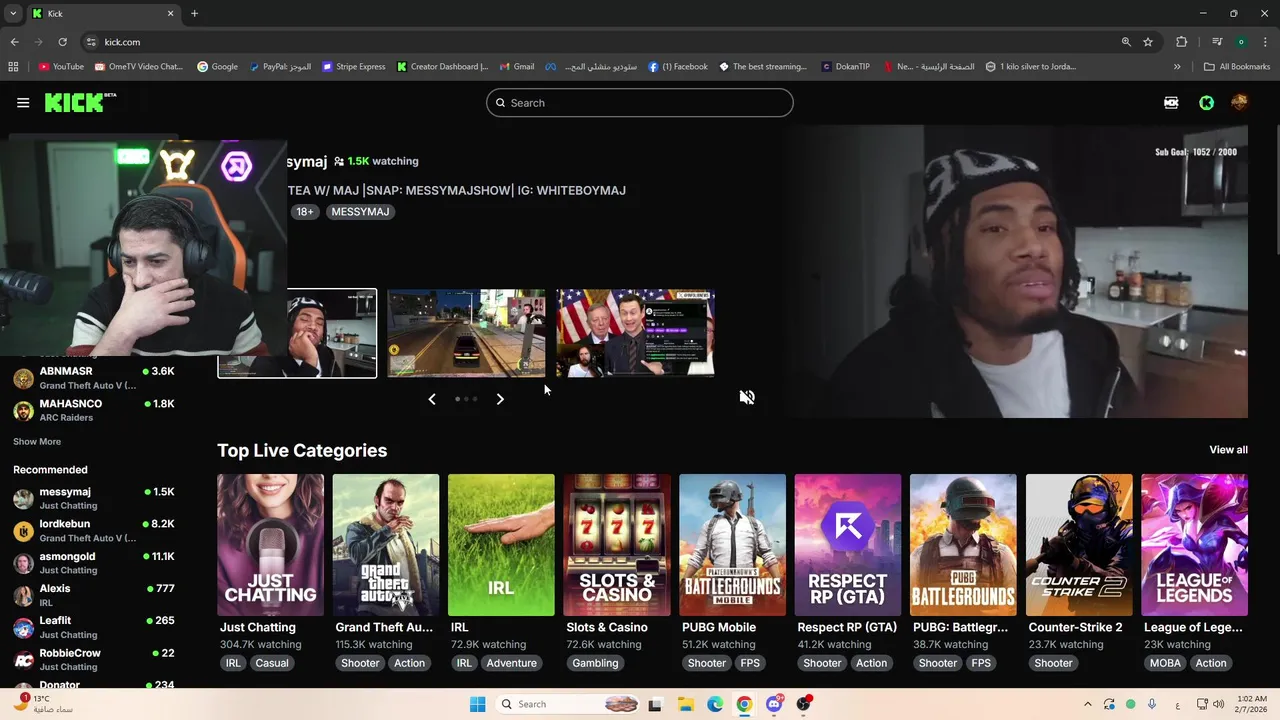Open Alexis channel in Recommended list
The image size is (1280, 720).
(x=94, y=595)
